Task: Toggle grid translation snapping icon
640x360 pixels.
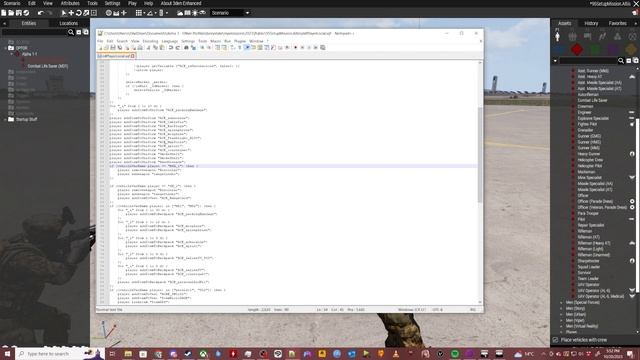Action: 138,13
